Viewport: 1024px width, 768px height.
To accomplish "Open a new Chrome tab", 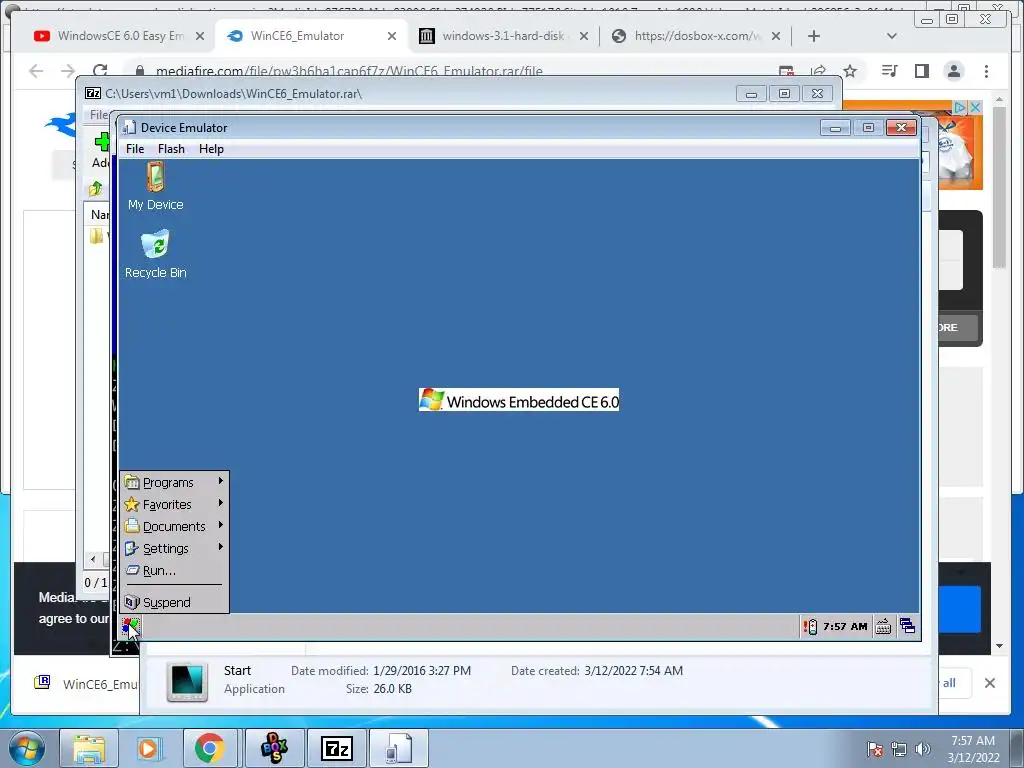I will (x=814, y=36).
